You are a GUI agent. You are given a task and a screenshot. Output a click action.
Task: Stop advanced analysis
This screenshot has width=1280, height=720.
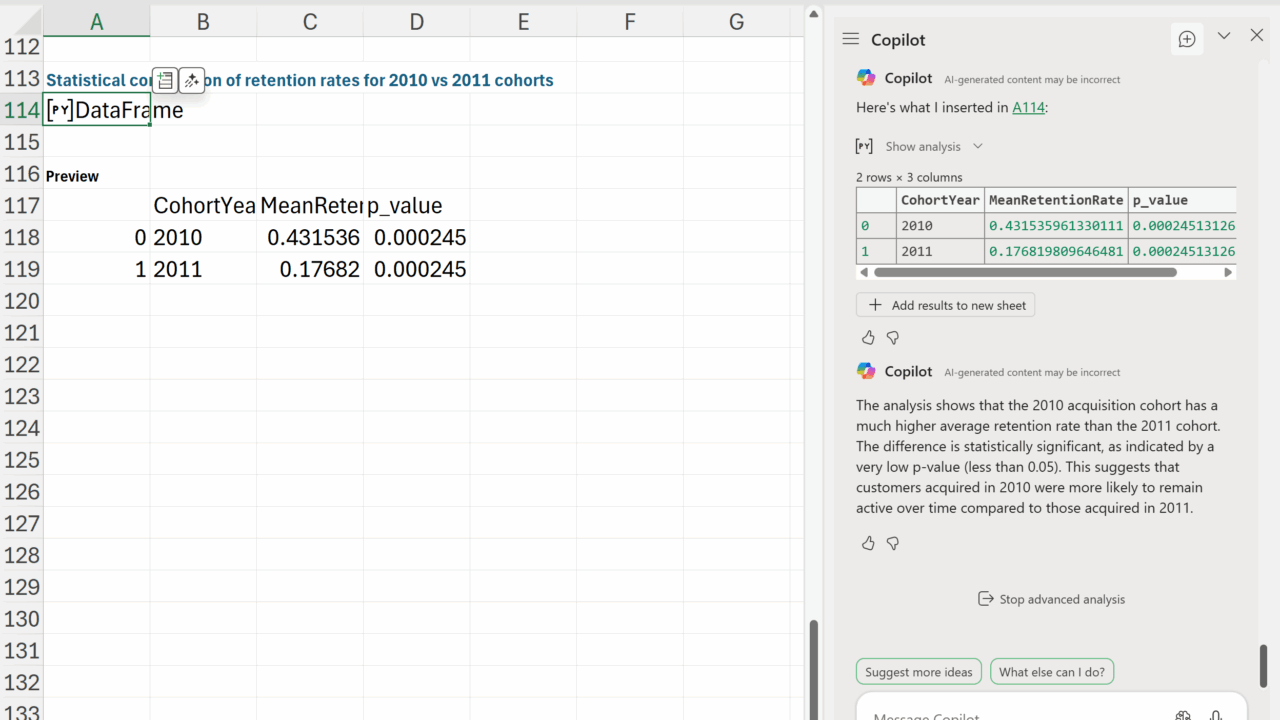click(x=1051, y=599)
